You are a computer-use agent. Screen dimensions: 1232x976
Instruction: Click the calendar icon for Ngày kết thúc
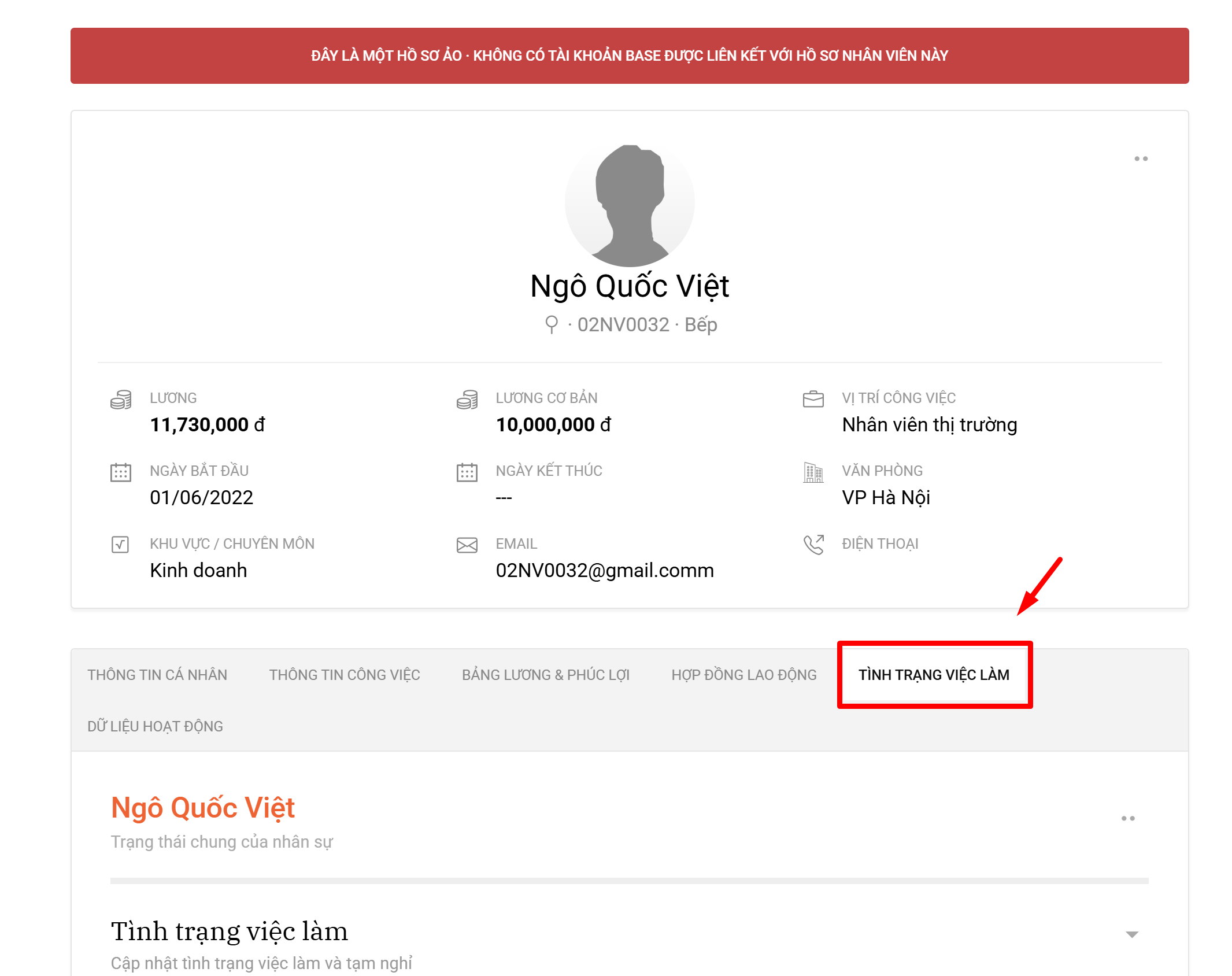tap(467, 472)
